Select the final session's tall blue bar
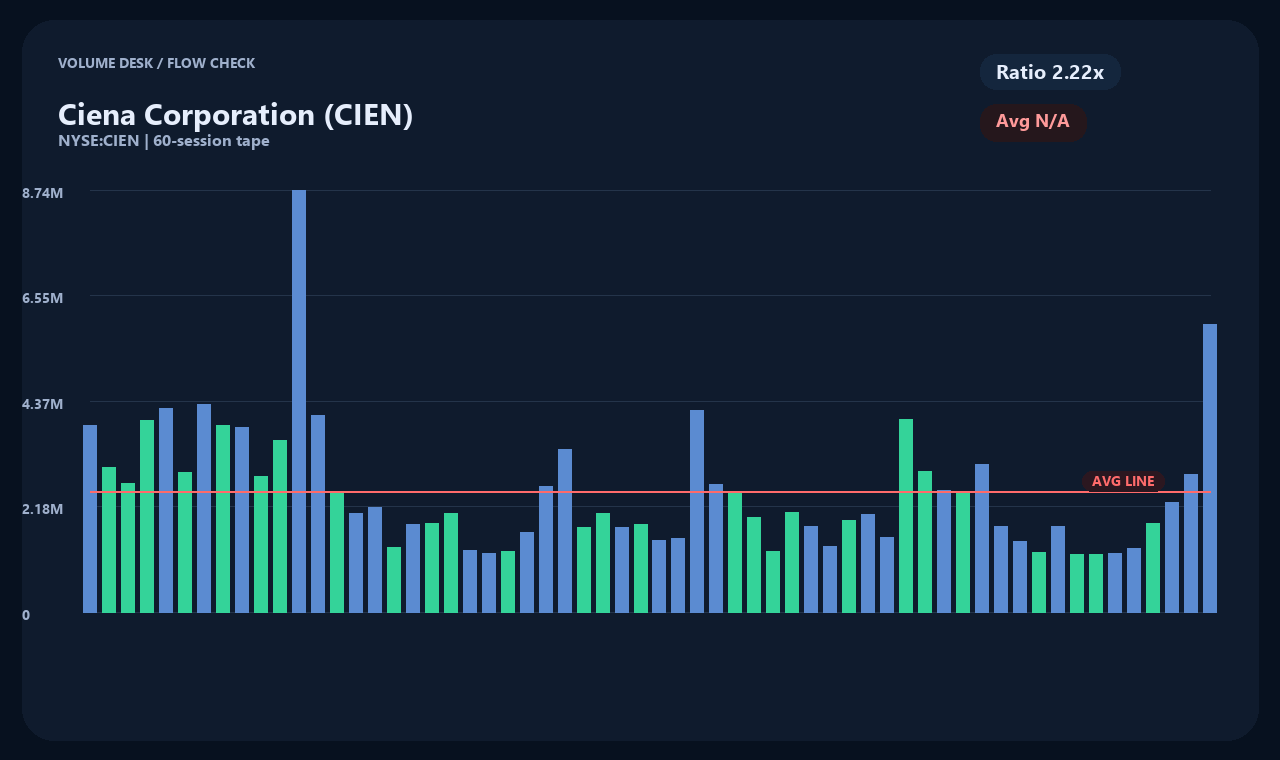This screenshot has width=1280, height=760. [1210, 468]
